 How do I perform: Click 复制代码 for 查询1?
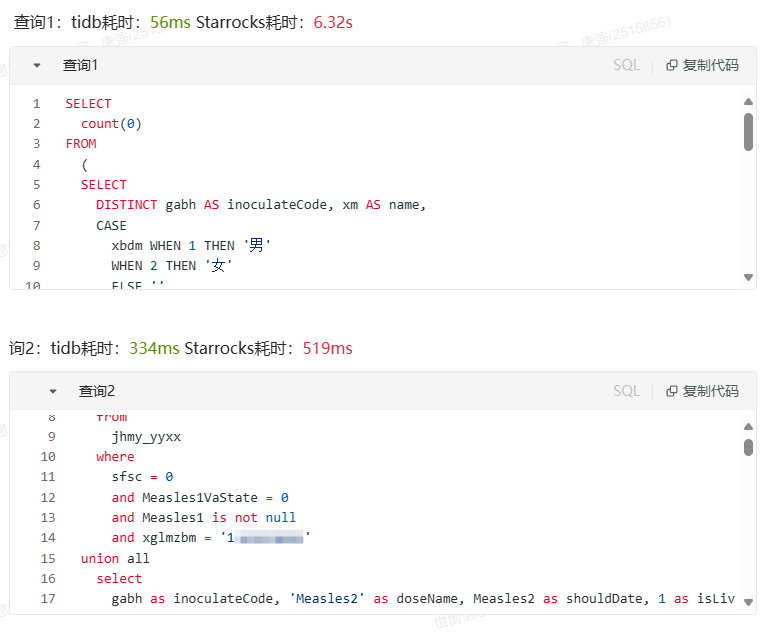(710, 65)
